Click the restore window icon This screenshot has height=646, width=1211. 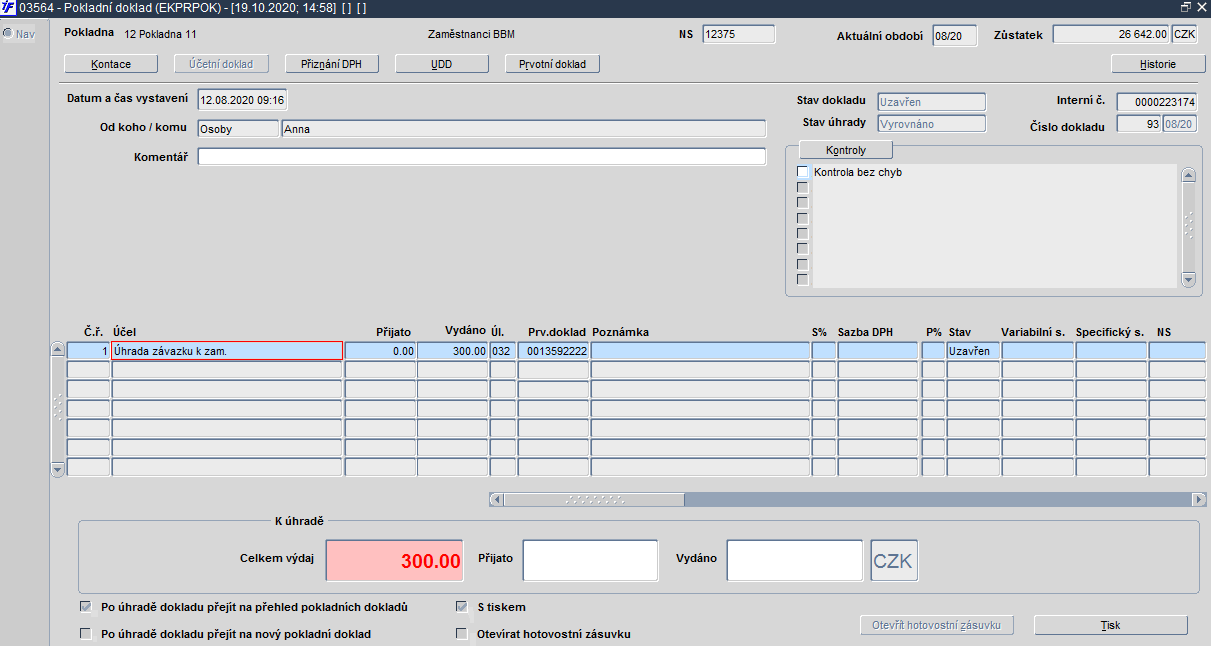pyautogui.click(x=1185, y=7)
